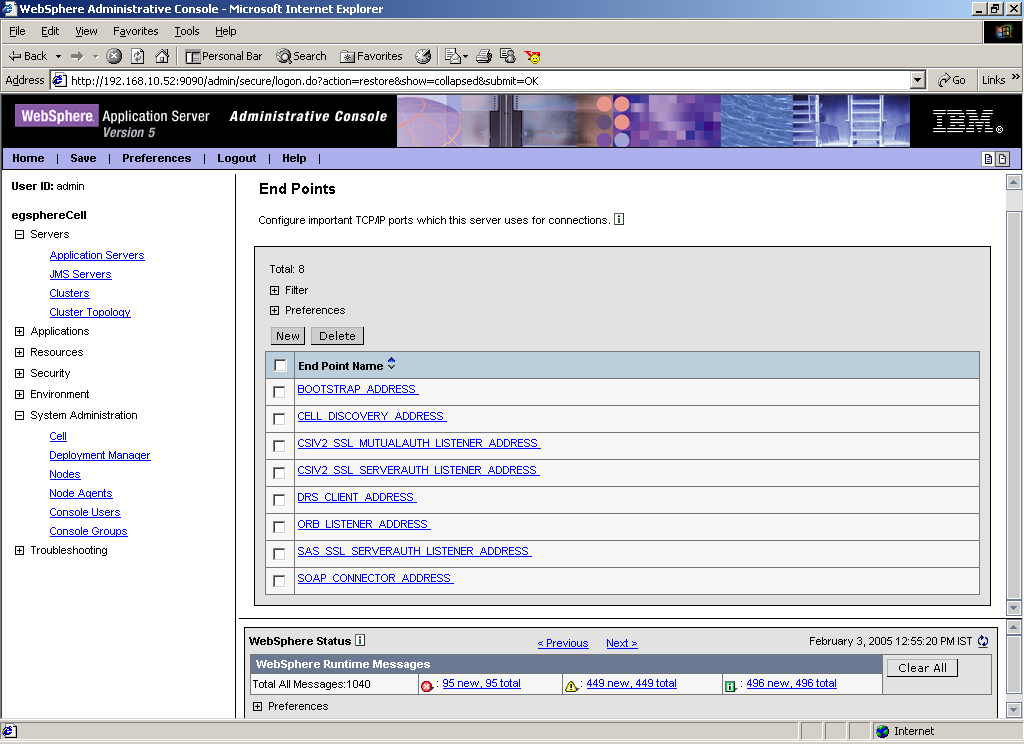Click the second page-view icon in navigation bar
The width and height of the screenshot is (1024, 744).
(x=1002, y=159)
